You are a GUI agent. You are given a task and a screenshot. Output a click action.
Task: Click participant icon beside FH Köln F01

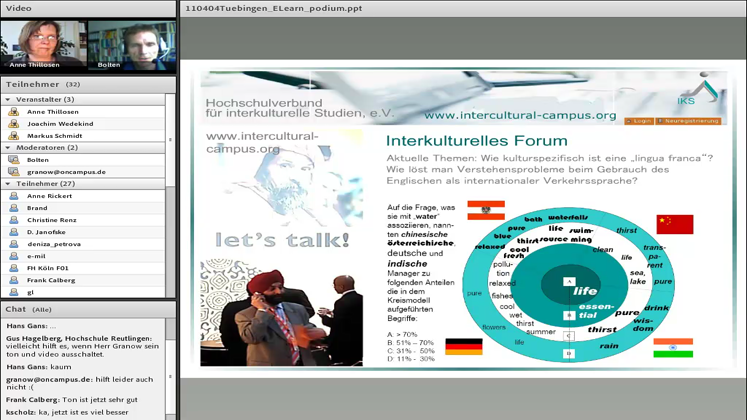[14, 268]
